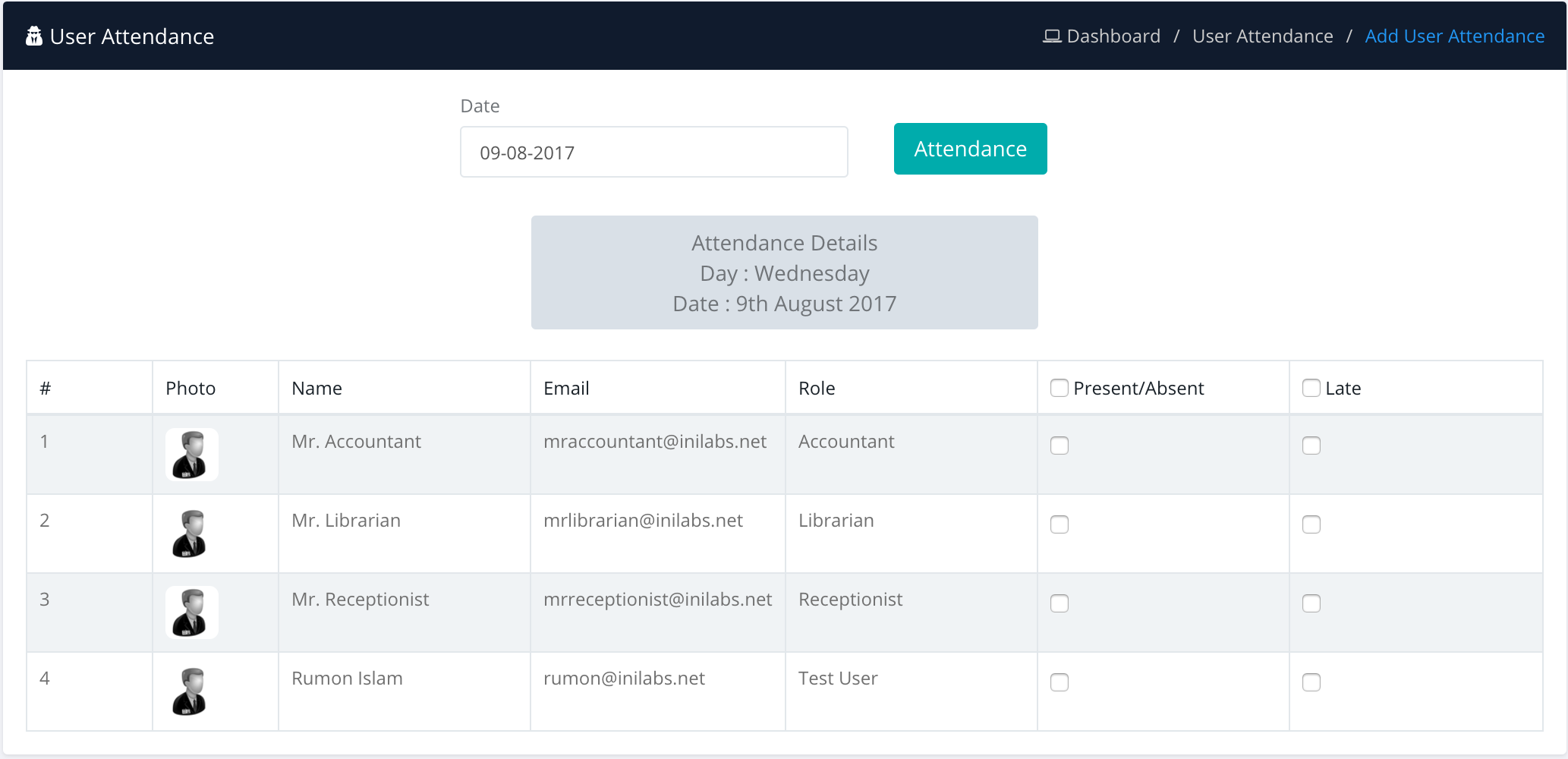Viewport: 1568px width, 759px height.
Task: Open Mr. Accountant's profile photo
Action: (x=191, y=454)
